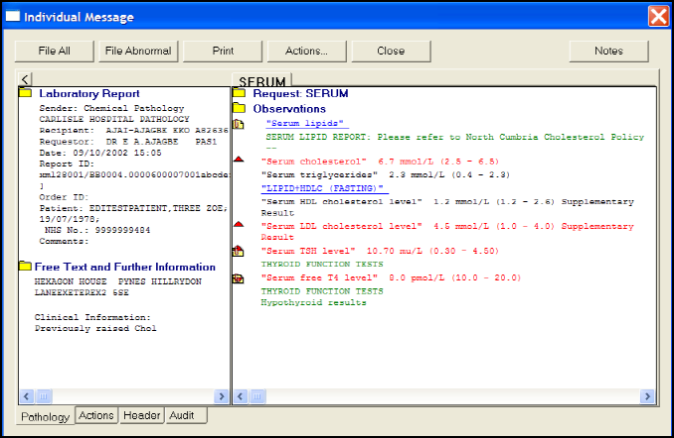Click right arrow of the results pane scrollbar
Viewport: 674px width, 438px height.
648,397
